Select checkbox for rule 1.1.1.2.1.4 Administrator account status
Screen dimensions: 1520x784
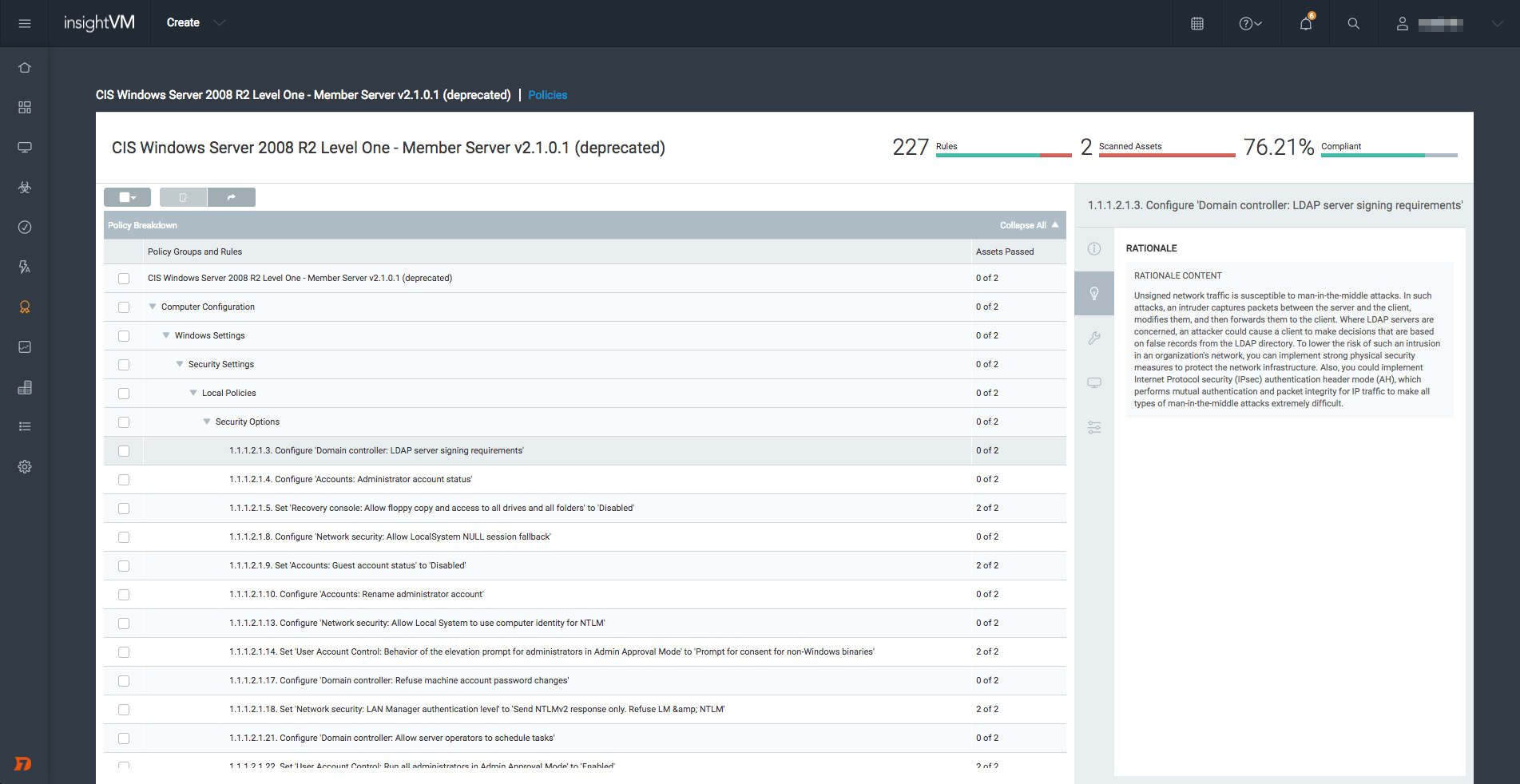pos(124,480)
